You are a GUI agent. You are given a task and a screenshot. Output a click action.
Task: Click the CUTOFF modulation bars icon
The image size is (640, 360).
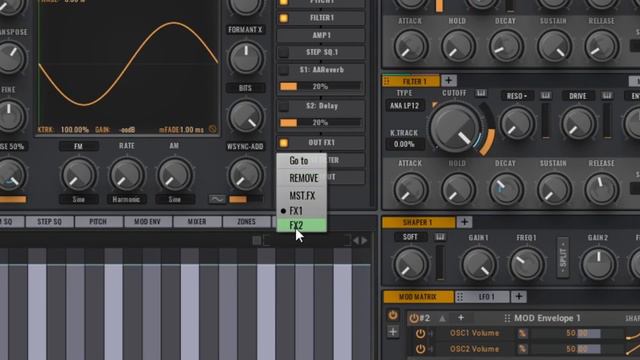[x=481, y=93]
